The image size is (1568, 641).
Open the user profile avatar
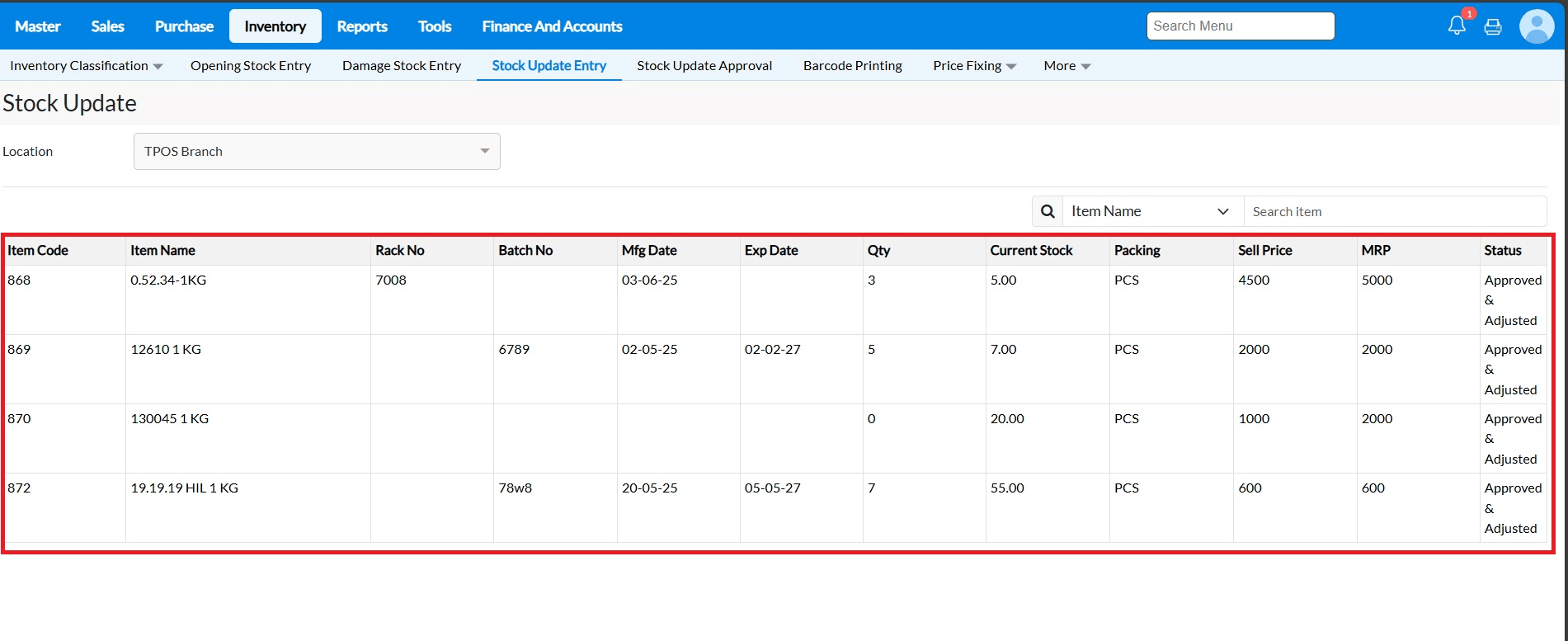click(x=1536, y=26)
